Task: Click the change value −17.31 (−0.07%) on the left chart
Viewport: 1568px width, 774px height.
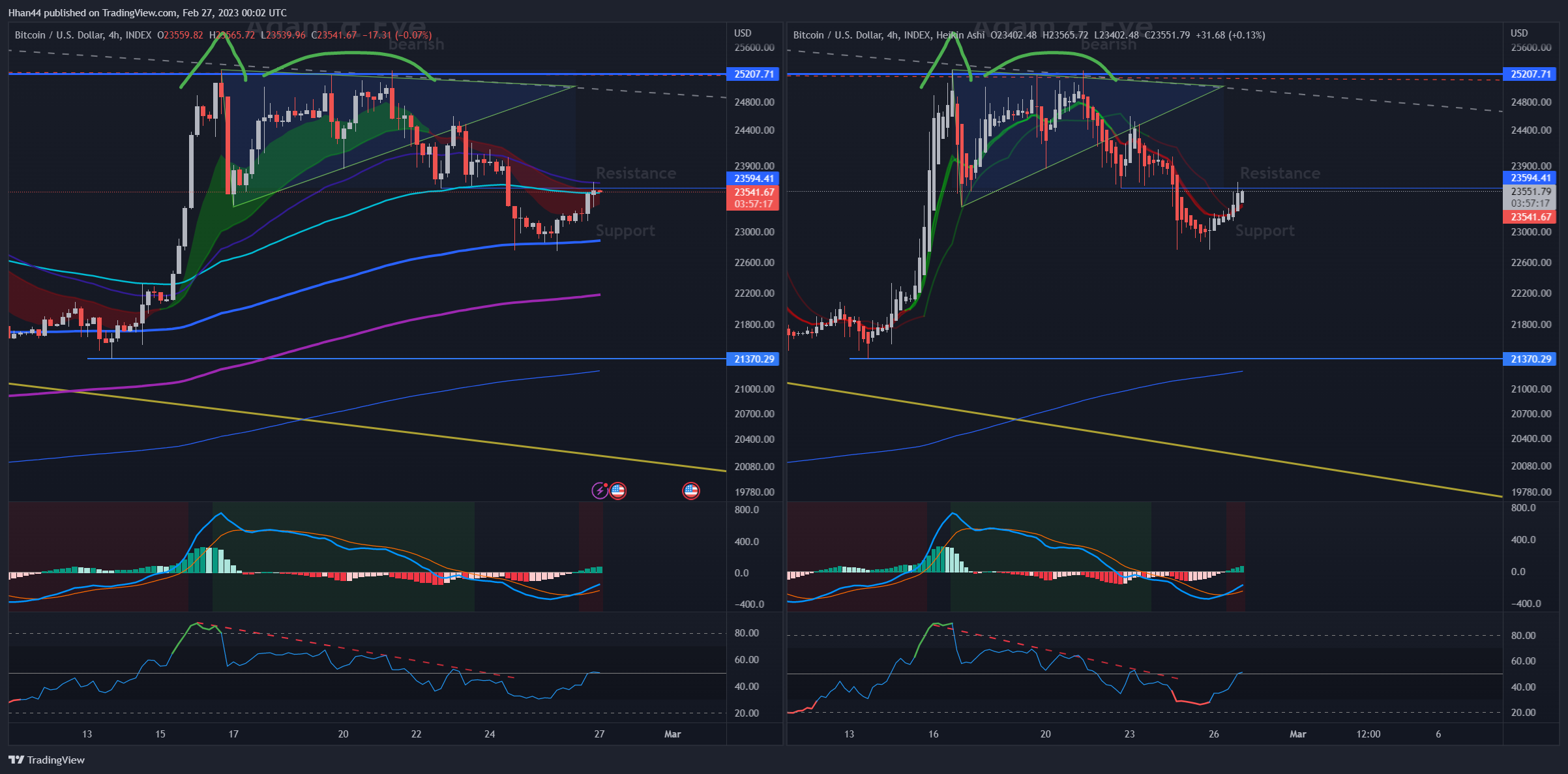Action: tap(397, 35)
